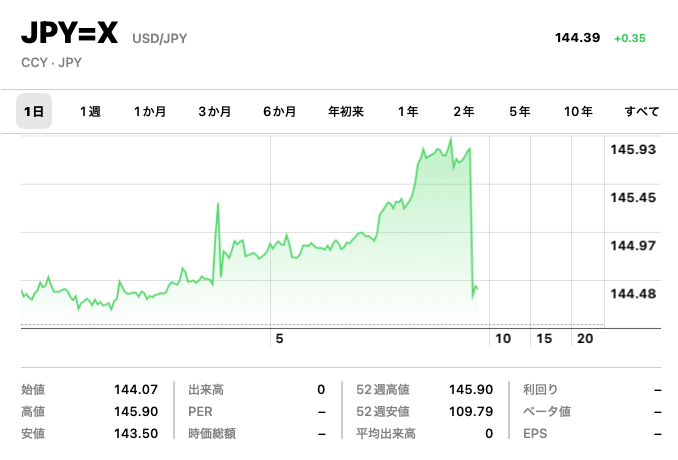Click the 始値 value 144.07

tap(136, 389)
